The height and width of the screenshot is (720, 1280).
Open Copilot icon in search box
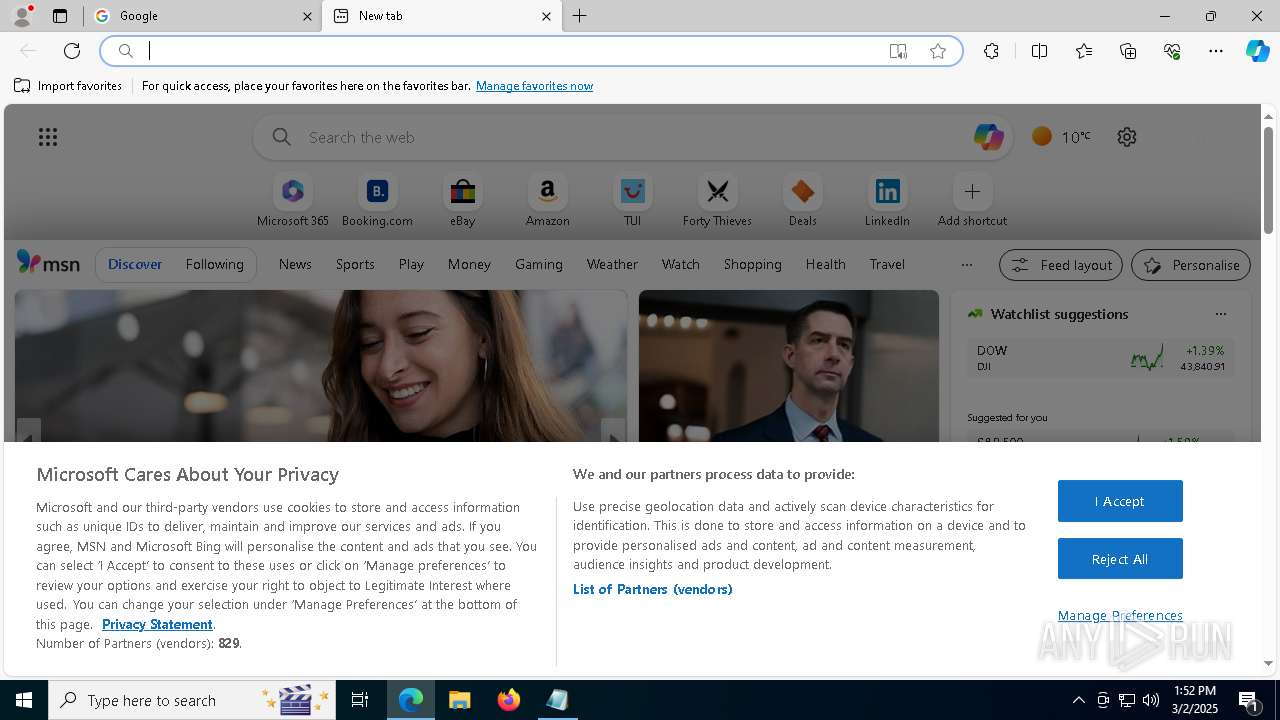[988, 137]
